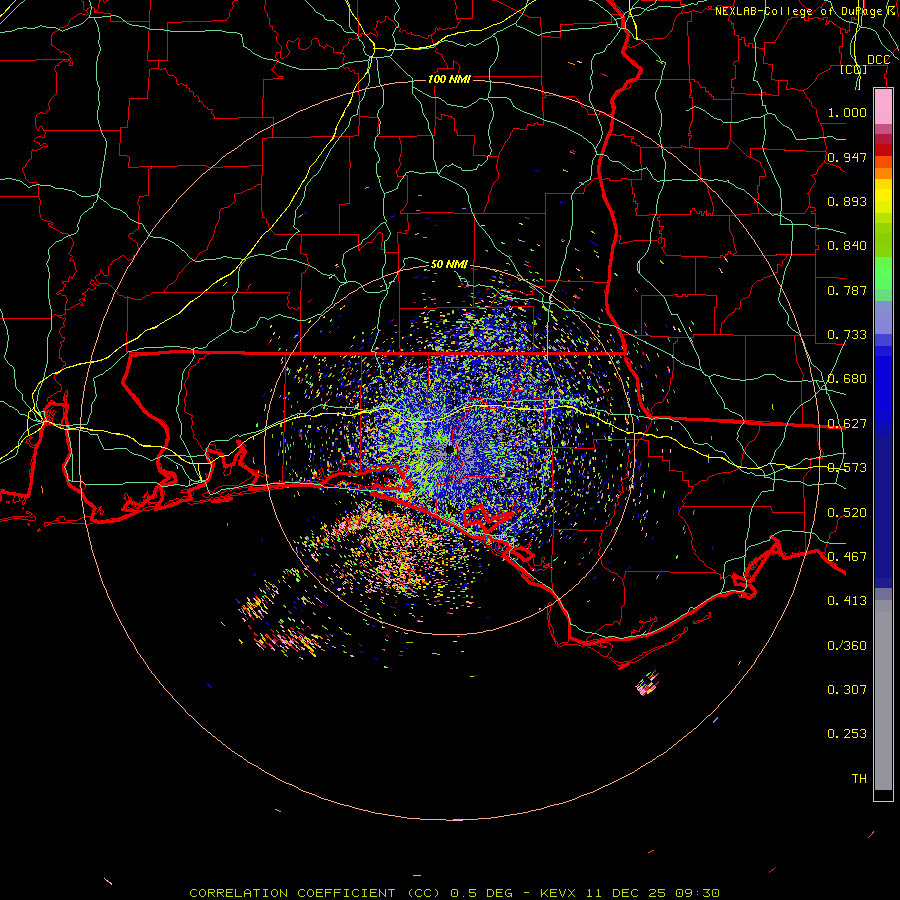Pick the light pink color bar segment
Viewport: 900px width, 900px height.
pos(883,107)
